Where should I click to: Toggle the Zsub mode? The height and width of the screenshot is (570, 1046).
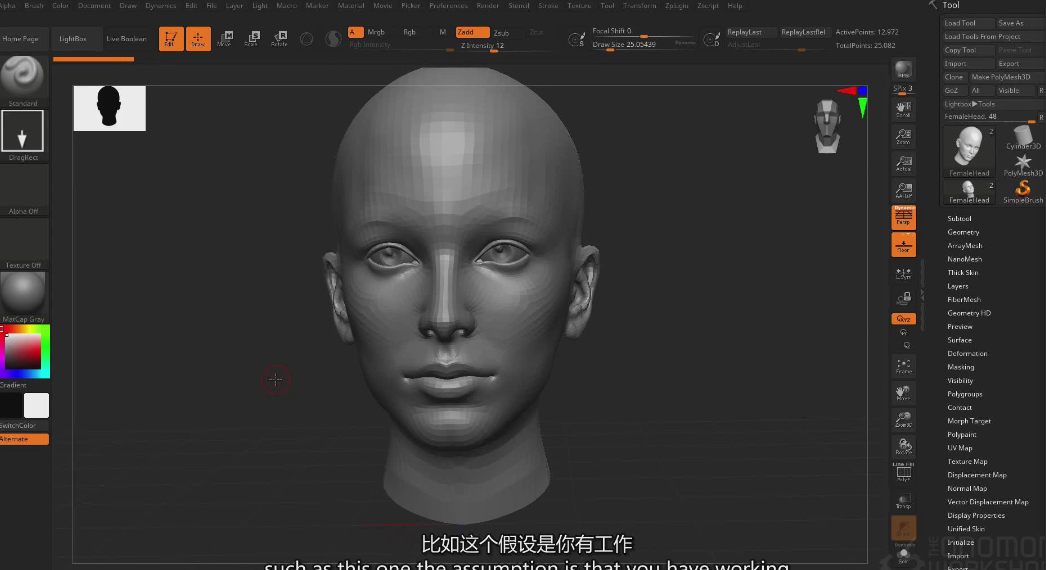(x=502, y=32)
